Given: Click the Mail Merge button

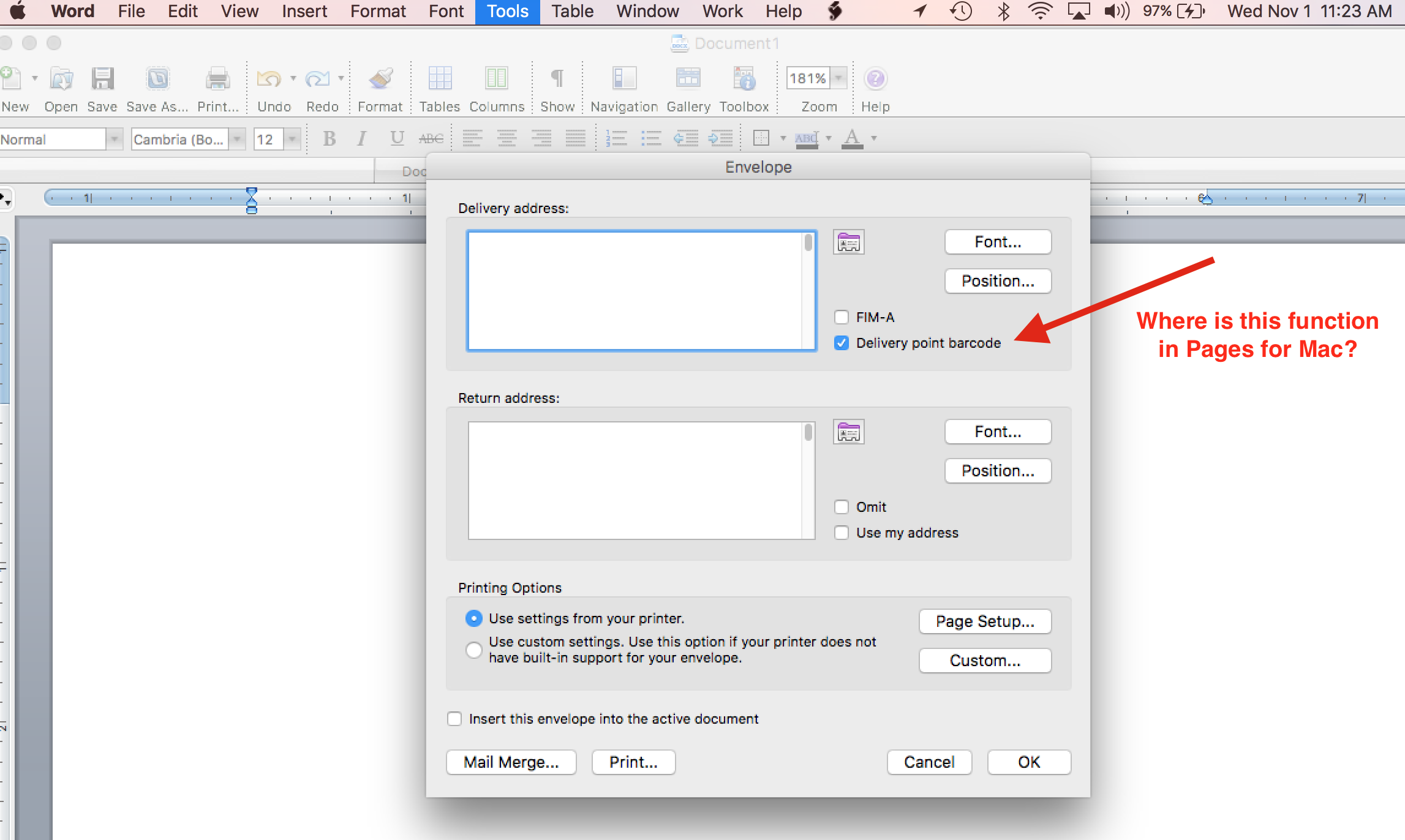Looking at the screenshot, I should pos(511,762).
